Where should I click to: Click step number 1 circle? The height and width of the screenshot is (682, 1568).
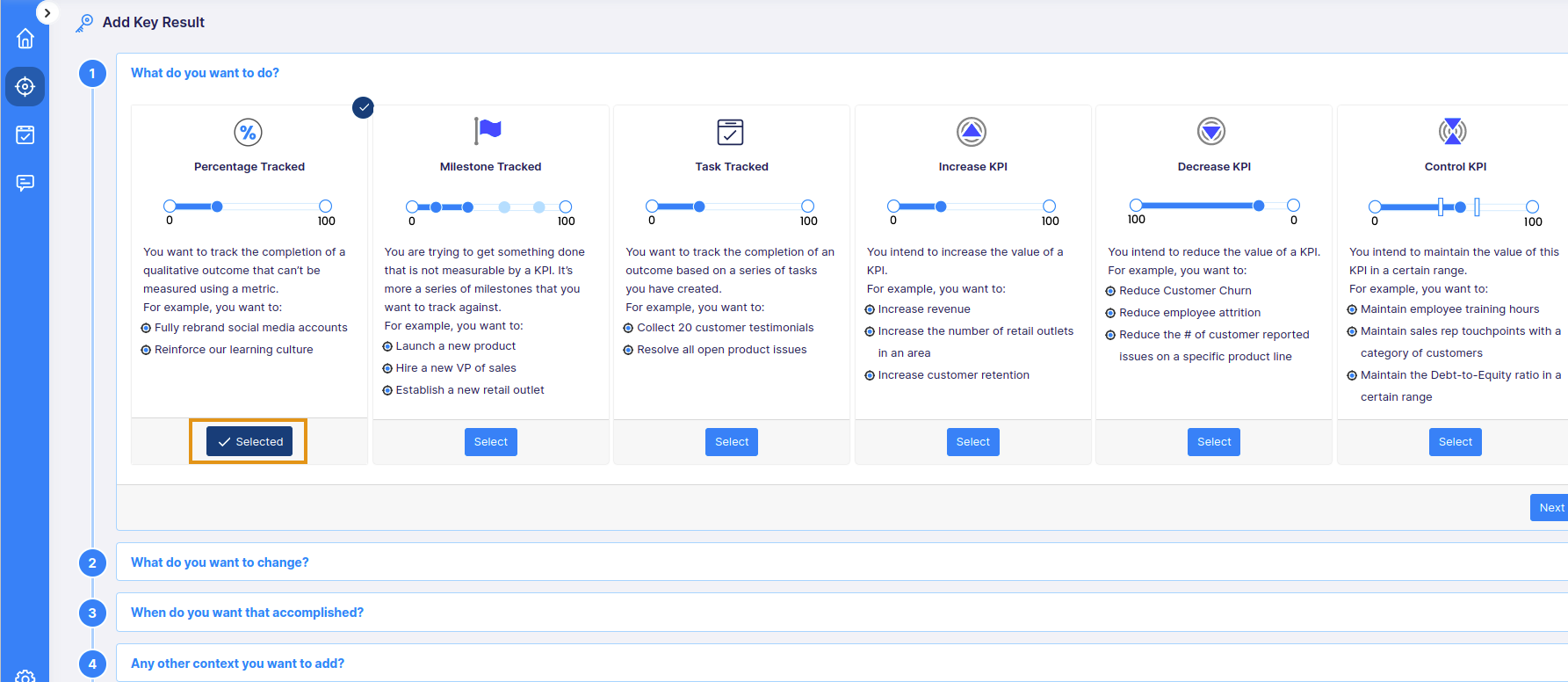92,74
